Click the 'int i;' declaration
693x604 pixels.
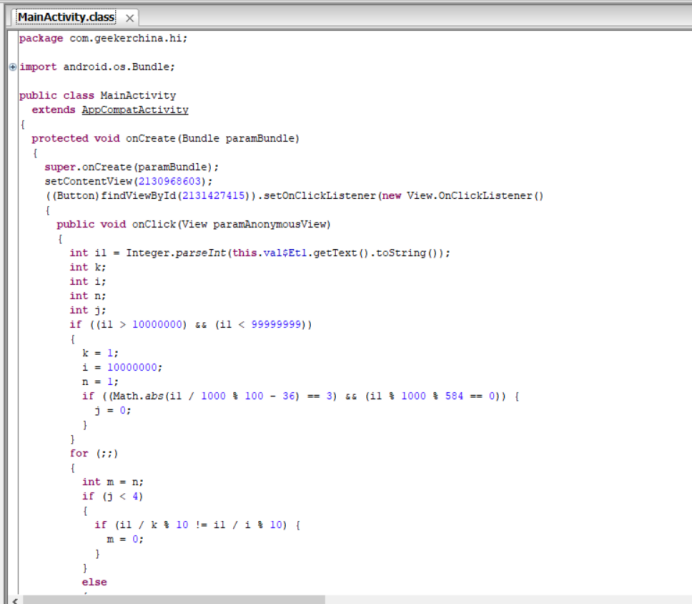pyautogui.click(x=88, y=281)
